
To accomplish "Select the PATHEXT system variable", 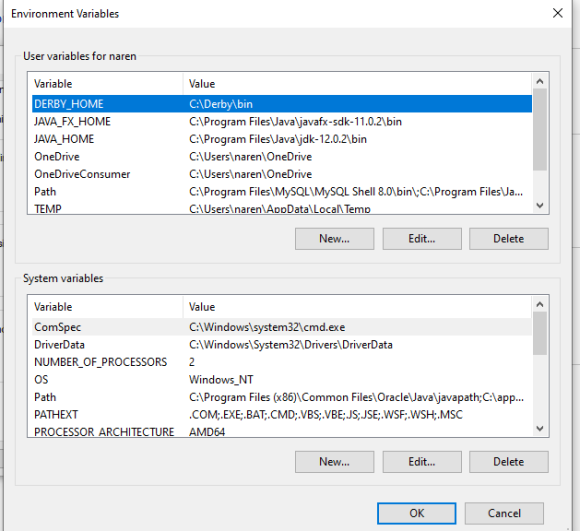I will [x=282, y=415].
